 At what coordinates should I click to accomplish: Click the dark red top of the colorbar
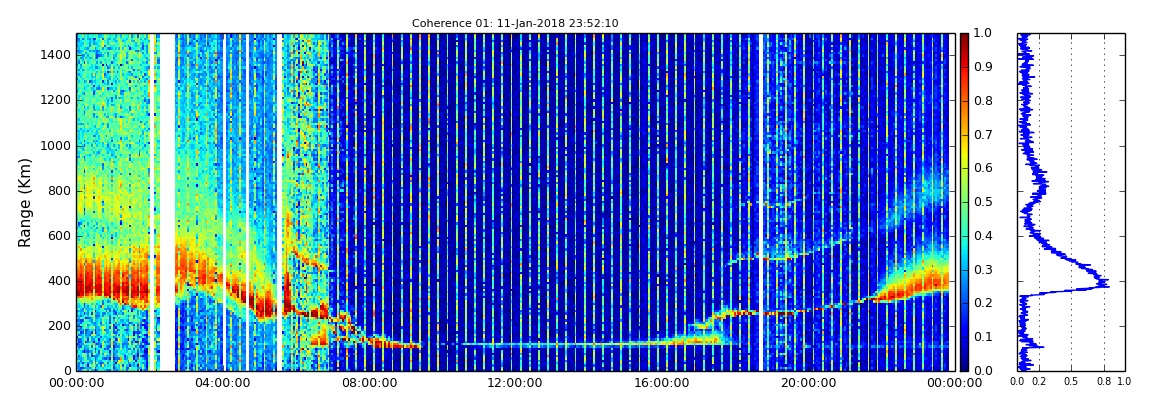(964, 38)
